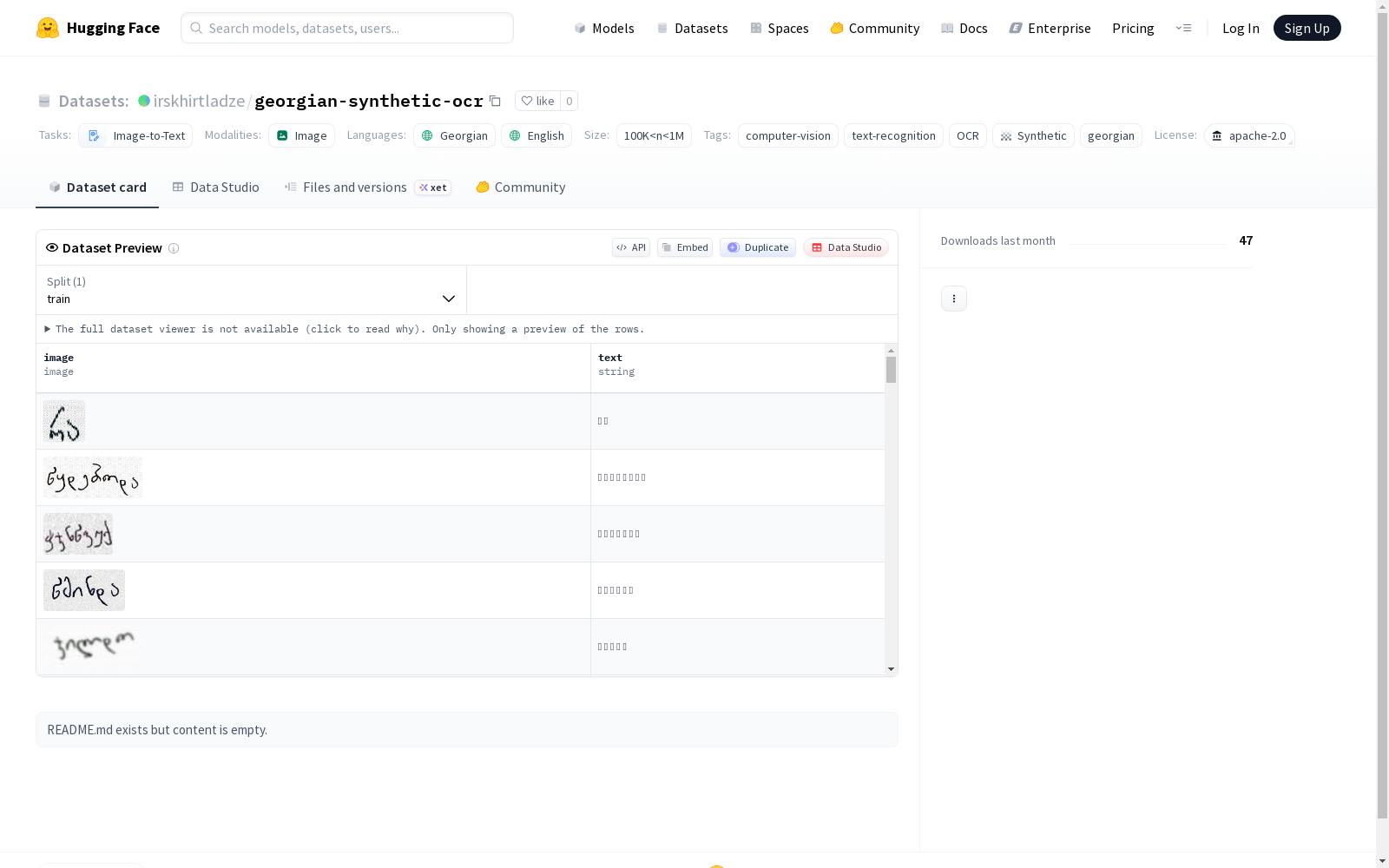This screenshot has width=1389, height=868.
Task: Open the irskhirtladze user profile link
Action: [x=199, y=101]
